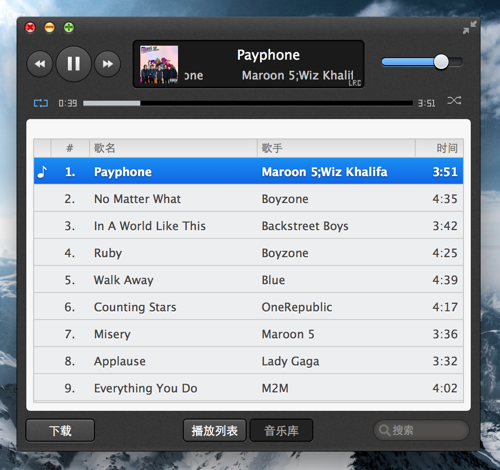Sort by the # column header
500x470 pixels.
coord(70,148)
